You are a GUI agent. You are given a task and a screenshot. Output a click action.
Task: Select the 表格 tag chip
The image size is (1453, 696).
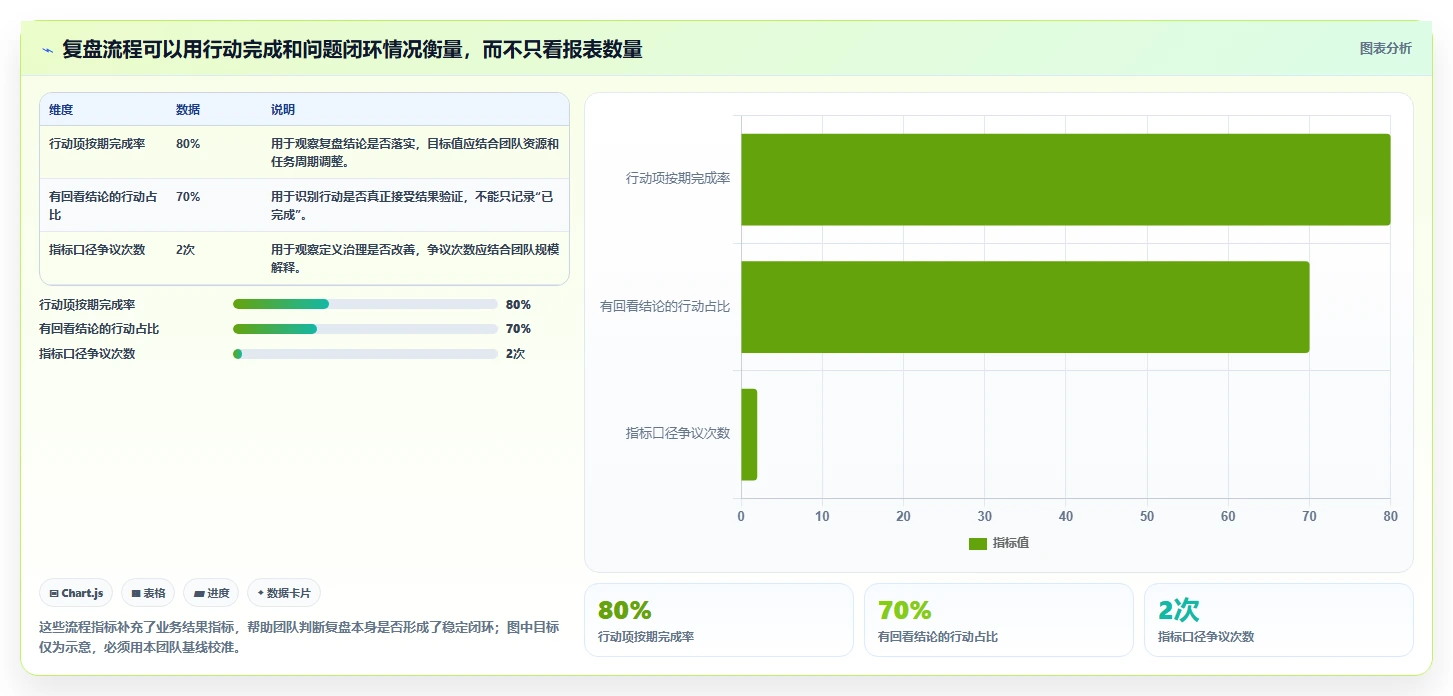point(148,593)
